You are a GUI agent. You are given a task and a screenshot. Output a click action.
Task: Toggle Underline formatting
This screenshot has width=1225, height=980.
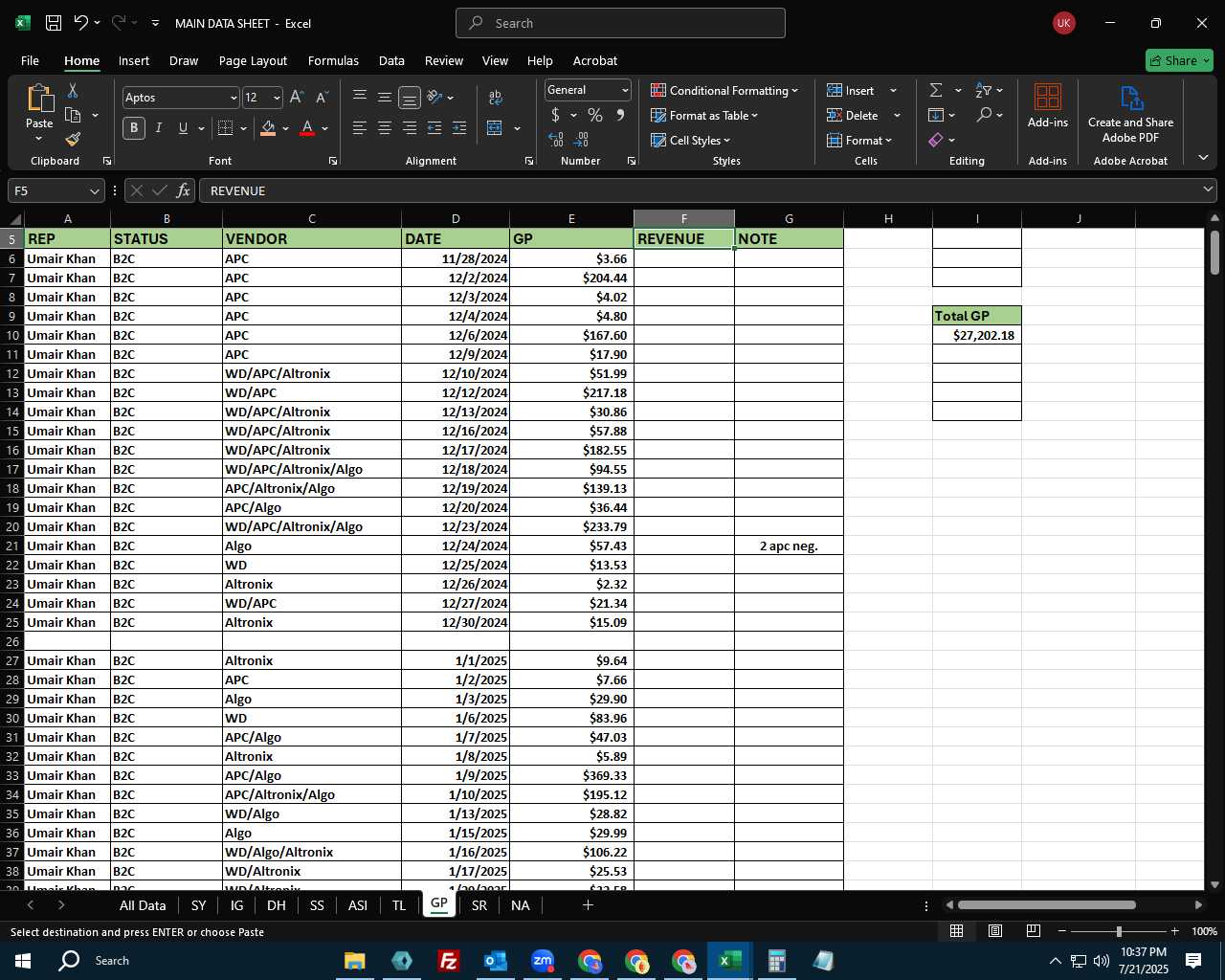(x=183, y=128)
